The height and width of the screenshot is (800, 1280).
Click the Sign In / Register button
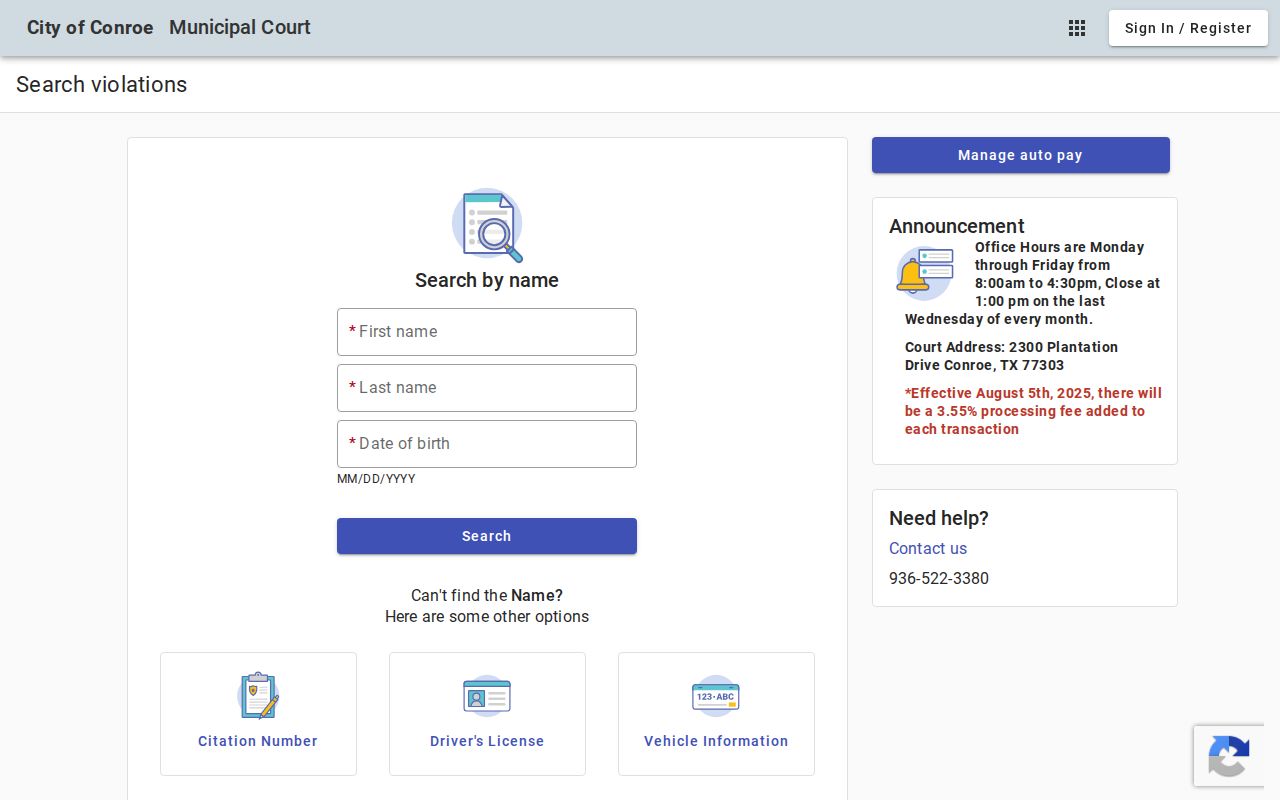coord(1188,28)
